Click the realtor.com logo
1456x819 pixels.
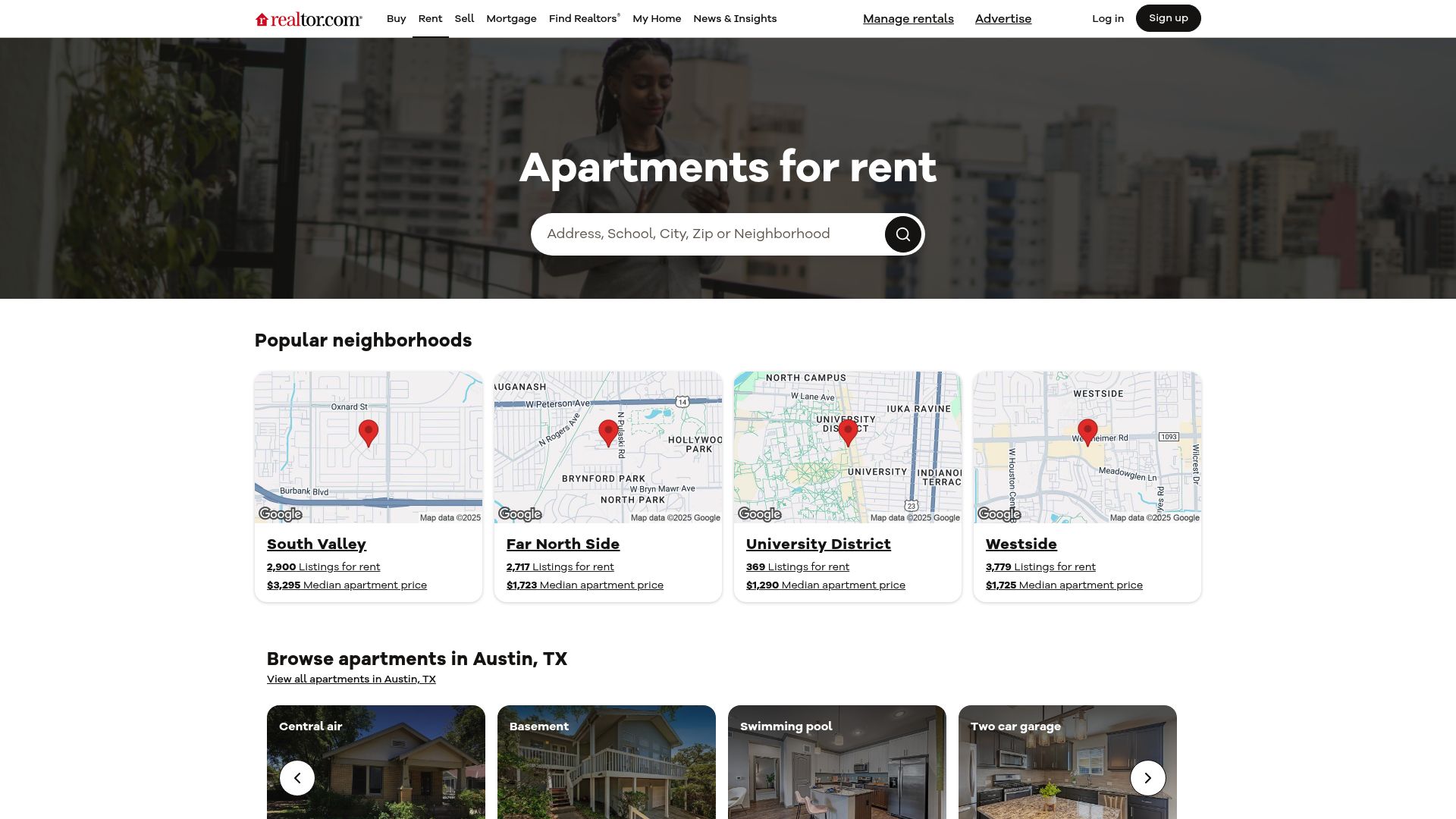[x=309, y=19]
